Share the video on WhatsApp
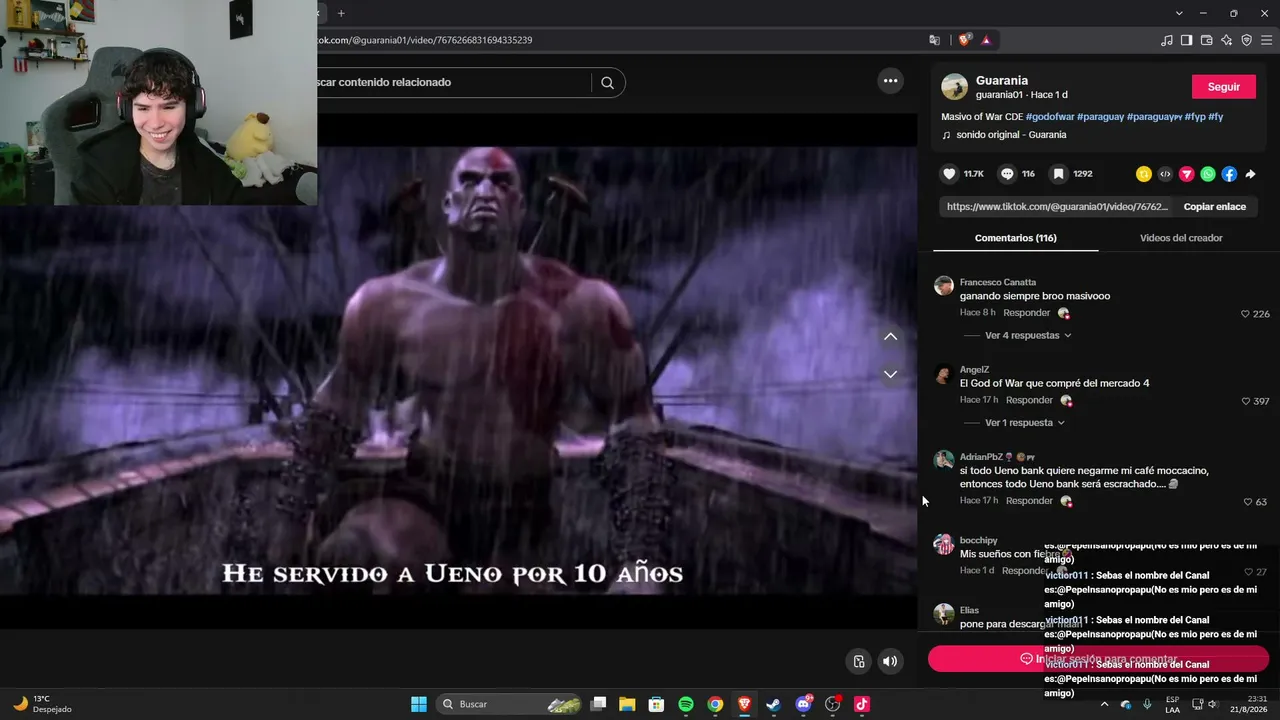Viewport: 1280px width, 720px height. click(1208, 174)
